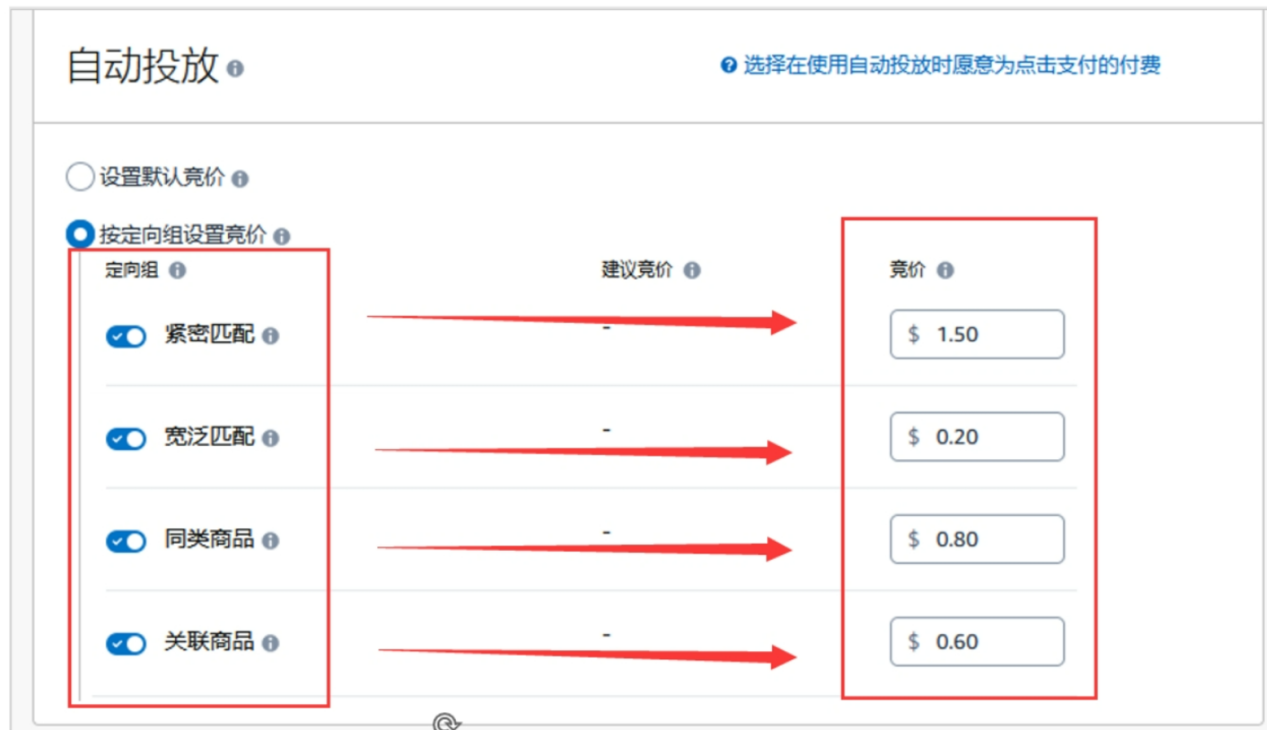Select the 按定向组设置竞价 radio option

[79, 235]
